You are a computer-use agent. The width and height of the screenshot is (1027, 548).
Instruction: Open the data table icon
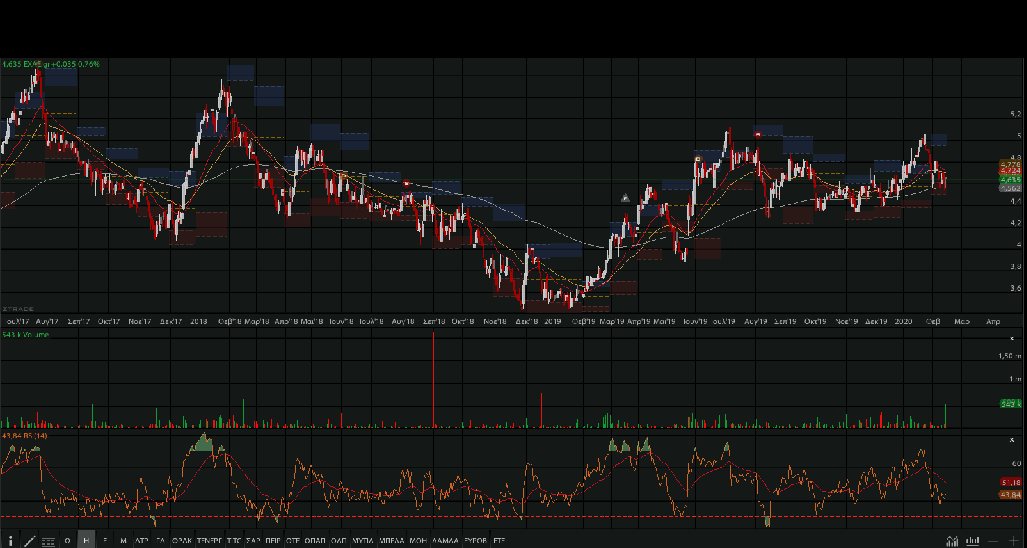[48, 541]
